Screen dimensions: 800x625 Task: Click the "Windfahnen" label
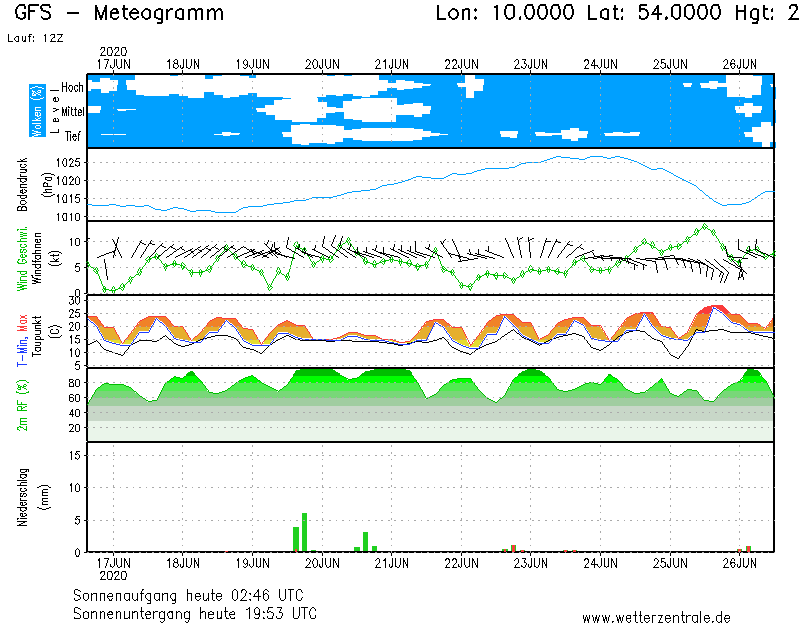[37, 259]
